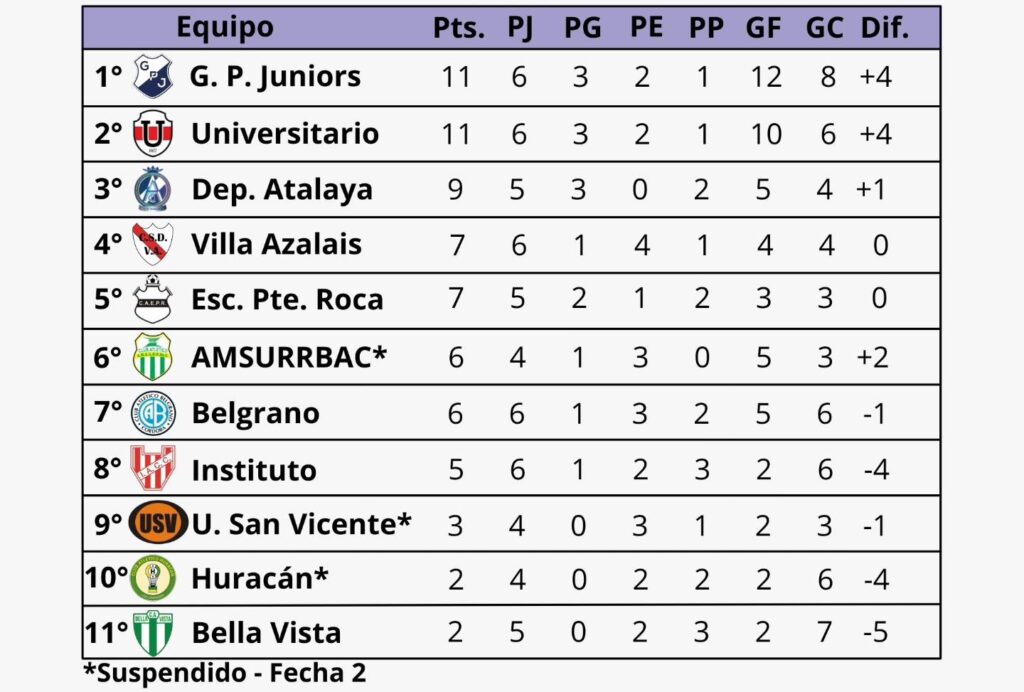Select the Dep. Atalaya badge
The height and width of the screenshot is (692, 1024).
click(x=153, y=189)
